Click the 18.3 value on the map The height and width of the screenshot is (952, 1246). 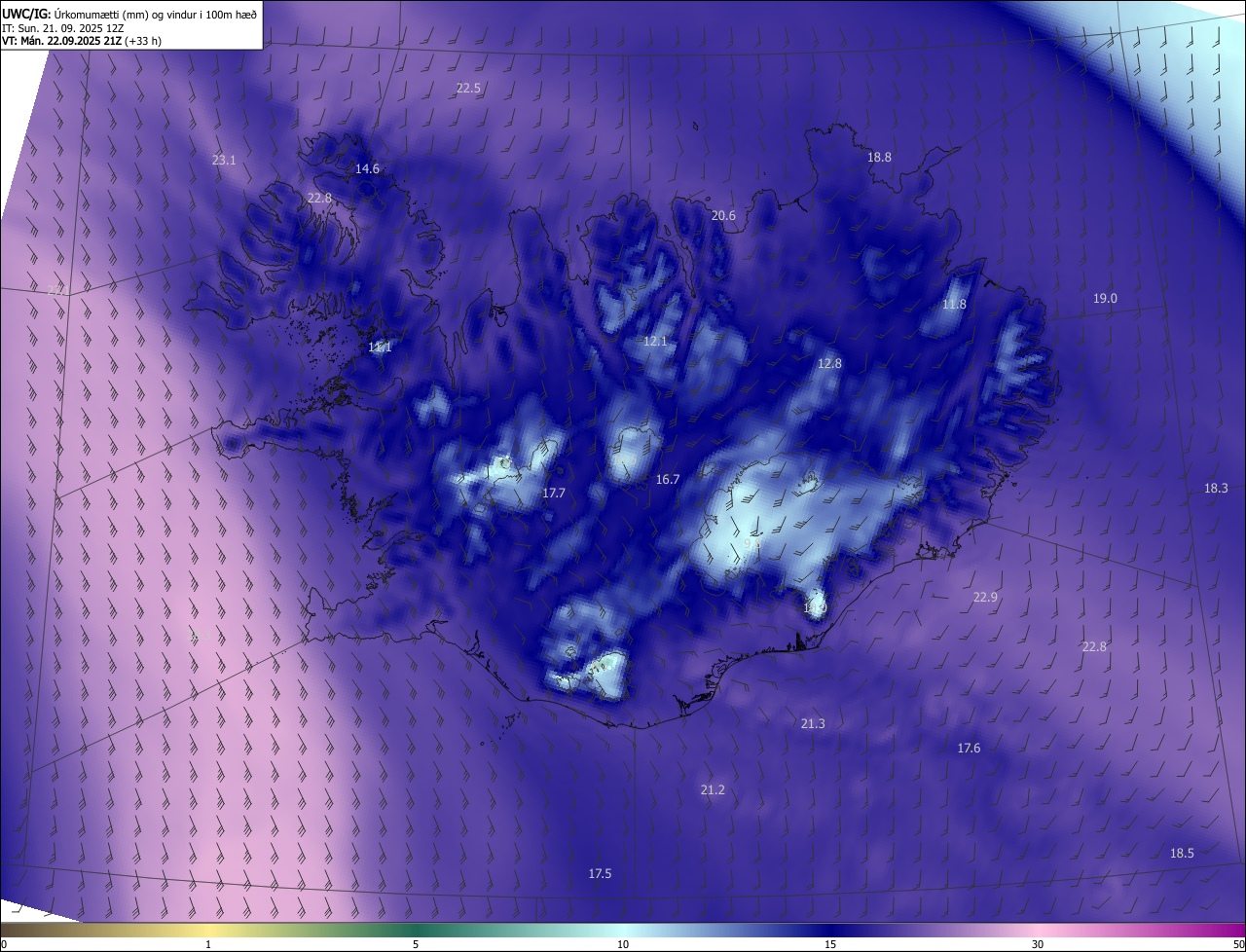click(x=1216, y=488)
